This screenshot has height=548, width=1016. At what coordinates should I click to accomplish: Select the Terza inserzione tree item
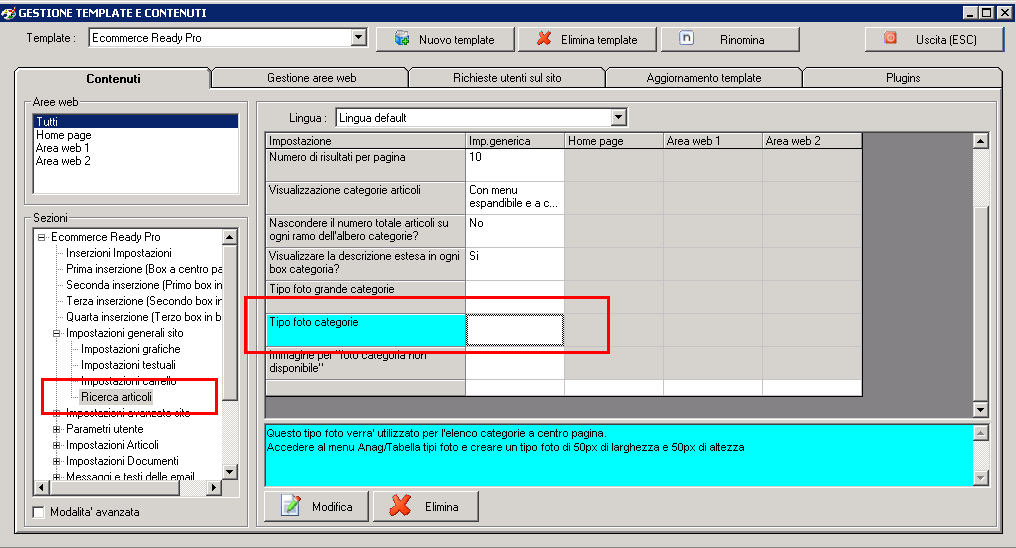click(x=144, y=301)
